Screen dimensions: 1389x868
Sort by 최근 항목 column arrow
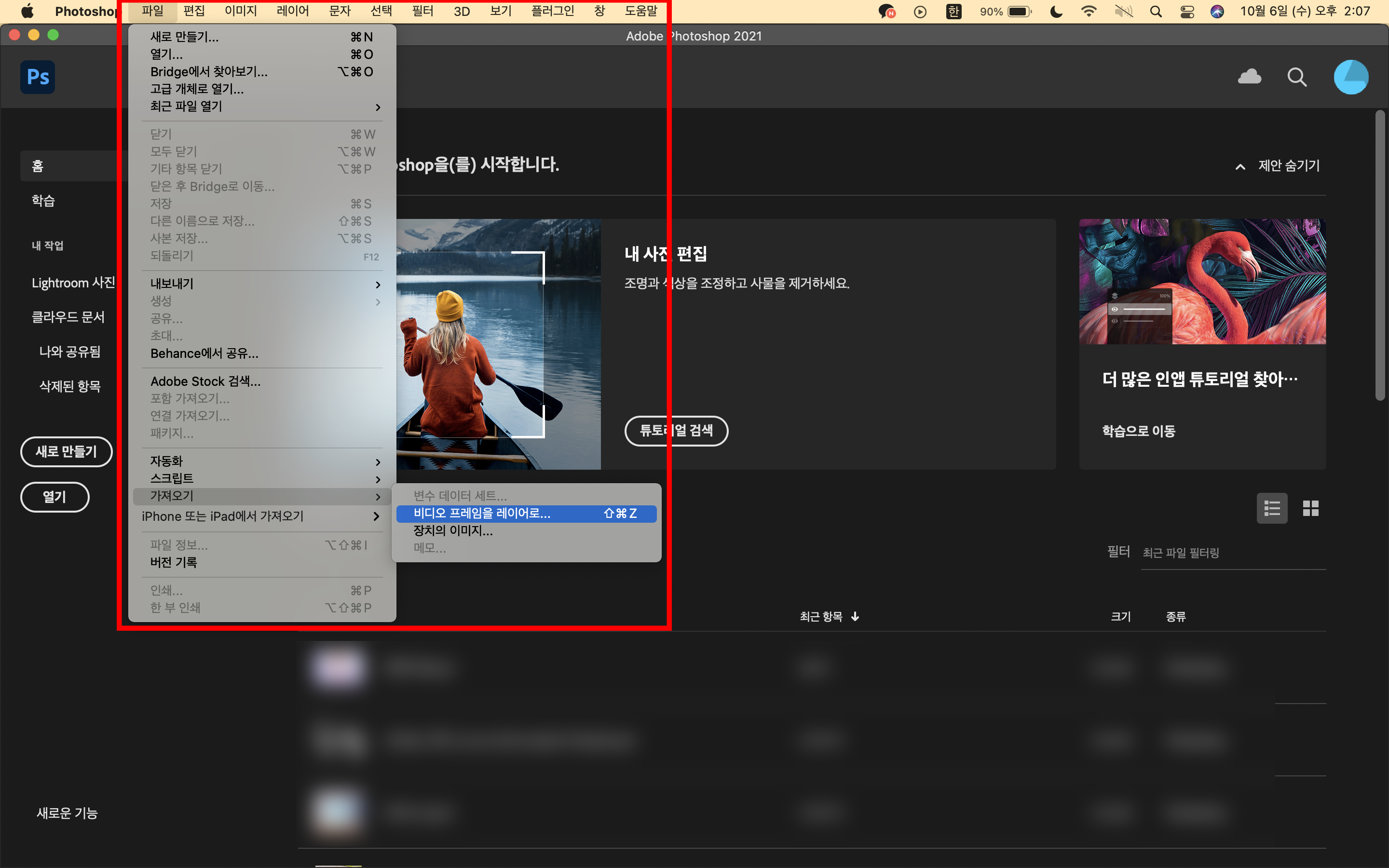[x=855, y=617]
